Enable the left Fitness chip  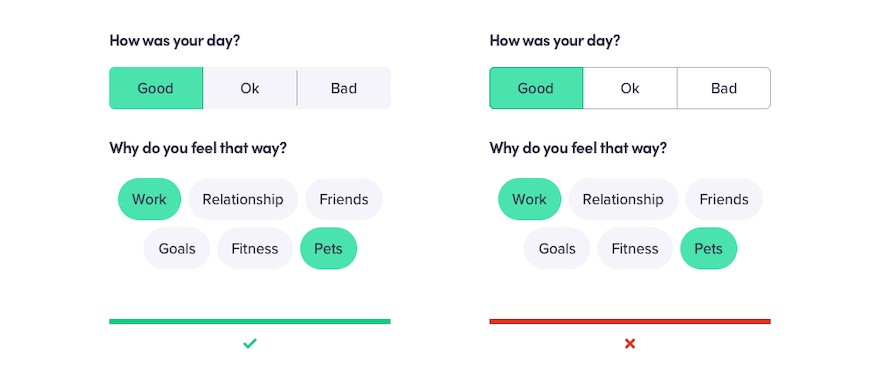coord(255,249)
